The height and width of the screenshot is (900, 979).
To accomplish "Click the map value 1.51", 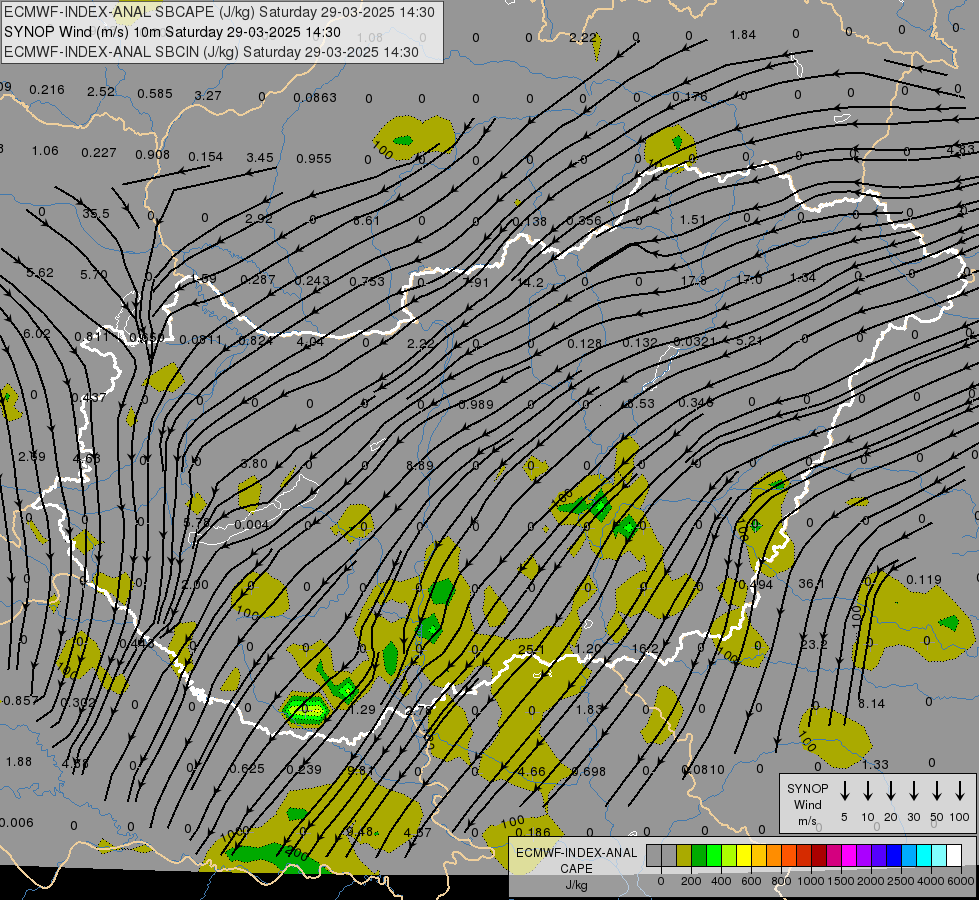I will point(693,220).
